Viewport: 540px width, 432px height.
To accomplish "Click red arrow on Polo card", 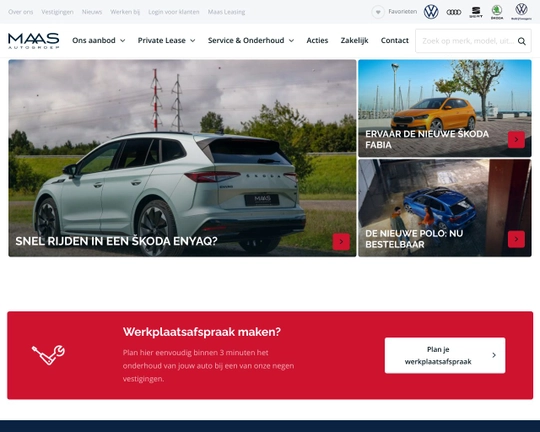I will point(516,239).
